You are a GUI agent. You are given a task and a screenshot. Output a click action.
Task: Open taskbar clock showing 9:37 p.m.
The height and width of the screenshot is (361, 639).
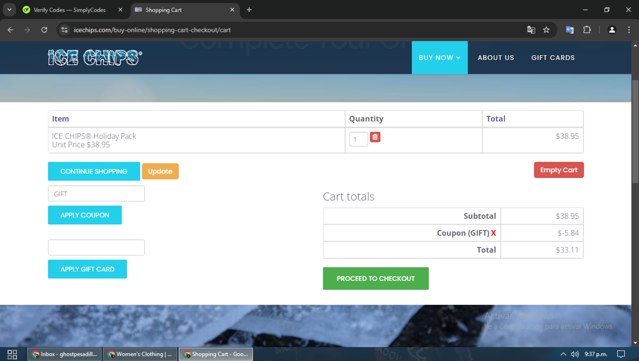pos(596,354)
